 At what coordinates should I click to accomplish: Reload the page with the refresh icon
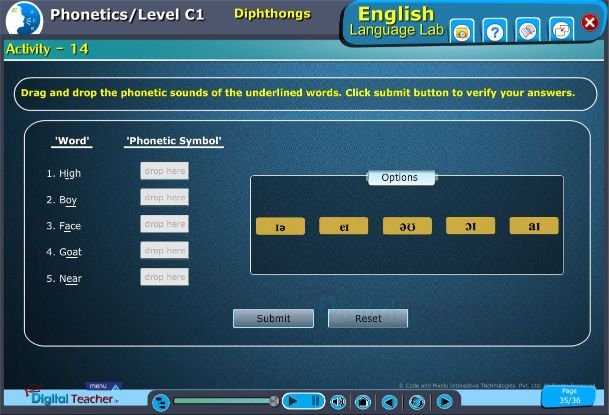point(417,402)
